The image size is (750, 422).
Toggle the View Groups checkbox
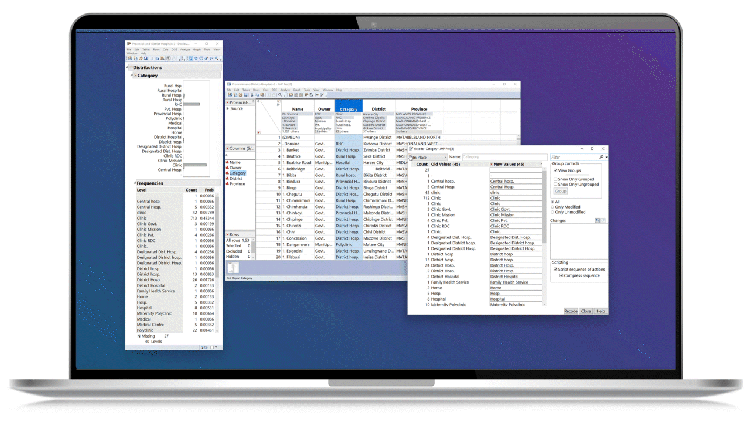(x=556, y=170)
